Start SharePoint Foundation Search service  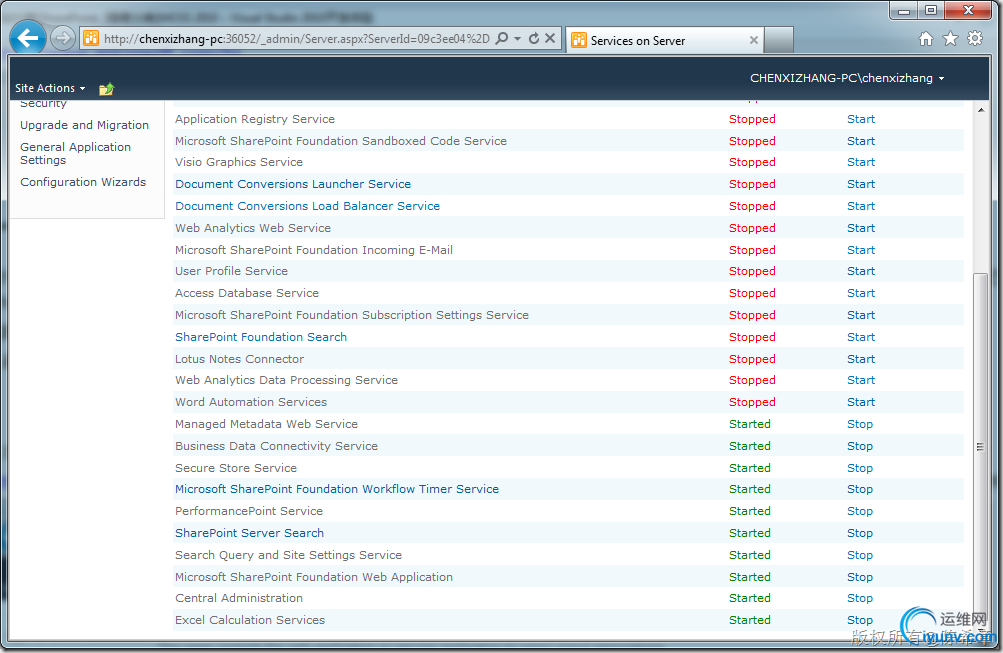click(861, 337)
